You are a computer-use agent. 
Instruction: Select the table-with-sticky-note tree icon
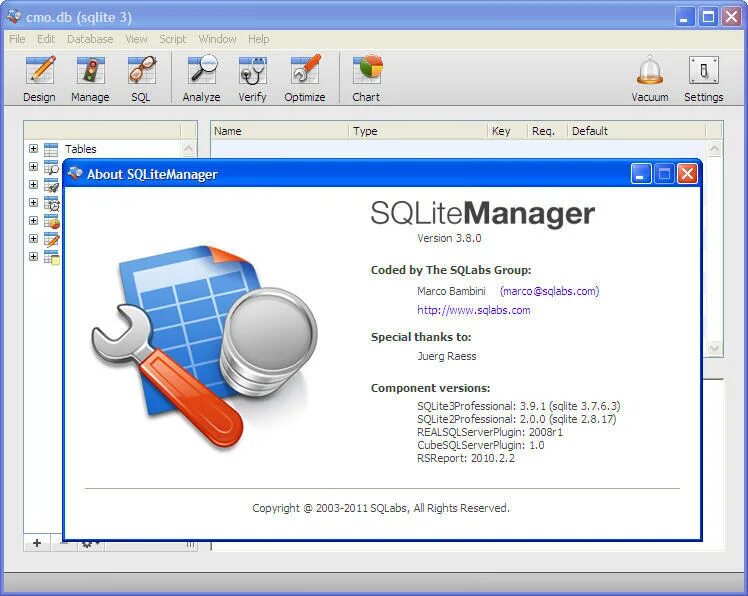(x=51, y=257)
